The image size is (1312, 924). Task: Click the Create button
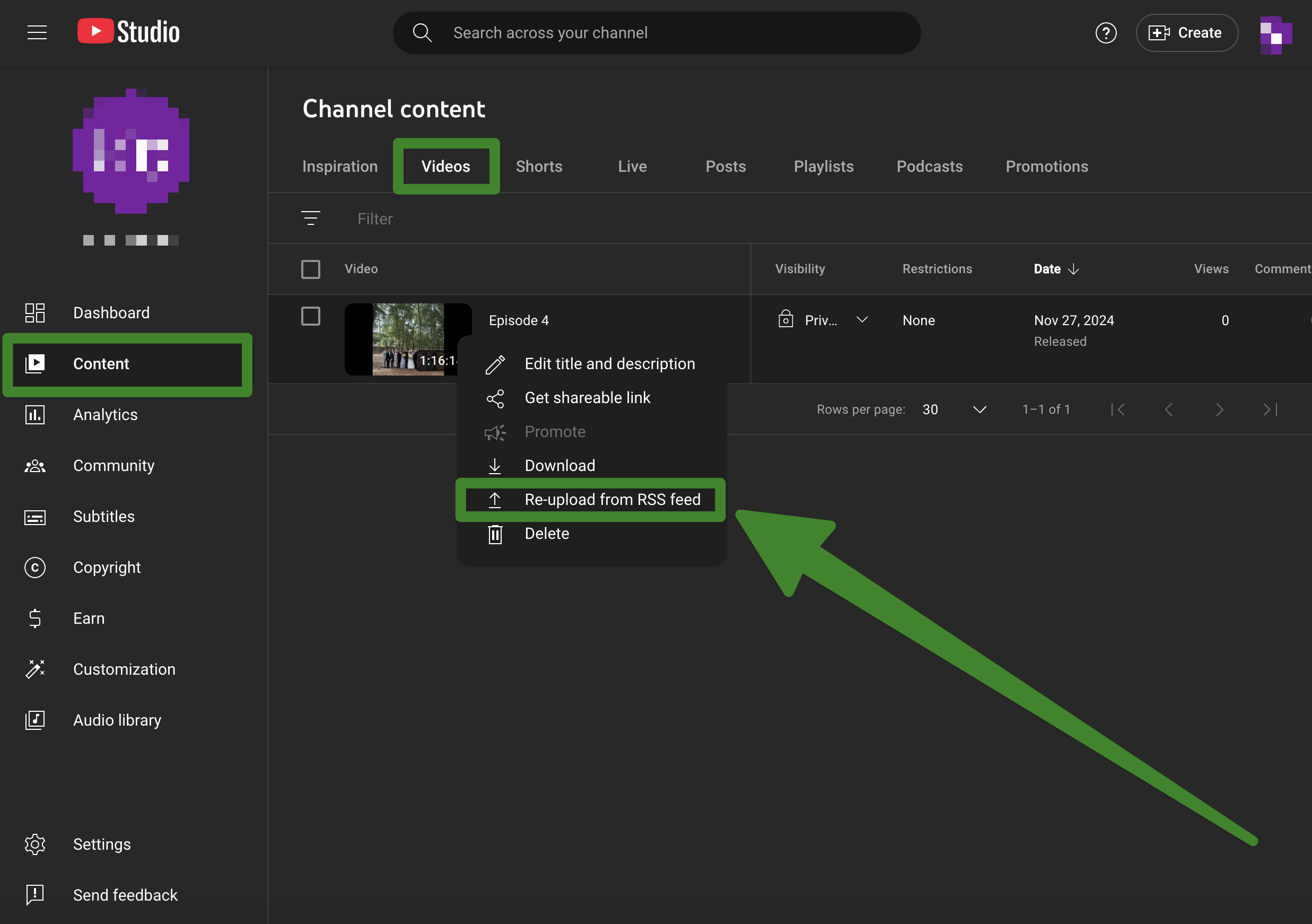(x=1186, y=32)
